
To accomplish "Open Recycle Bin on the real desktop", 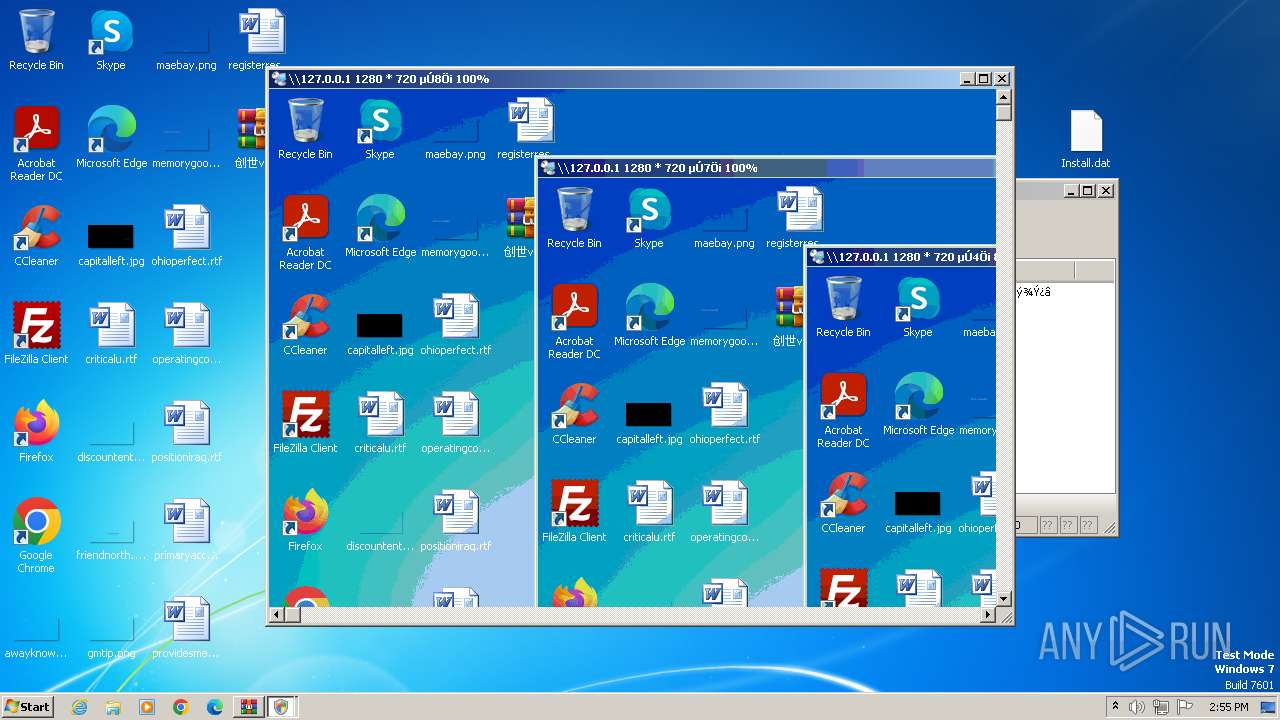I will coord(36,40).
